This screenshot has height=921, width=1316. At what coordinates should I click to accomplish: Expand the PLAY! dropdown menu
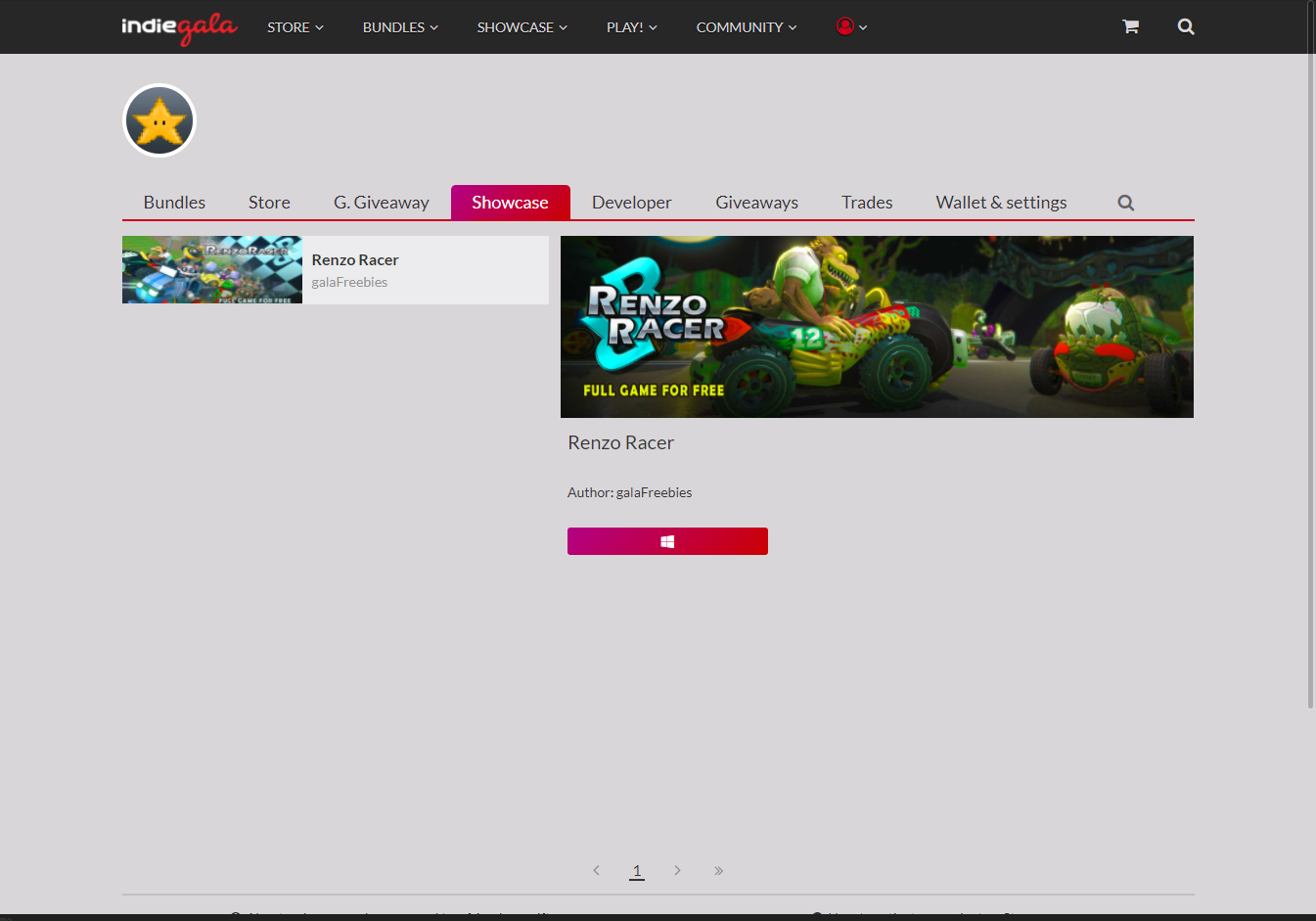pyautogui.click(x=631, y=27)
